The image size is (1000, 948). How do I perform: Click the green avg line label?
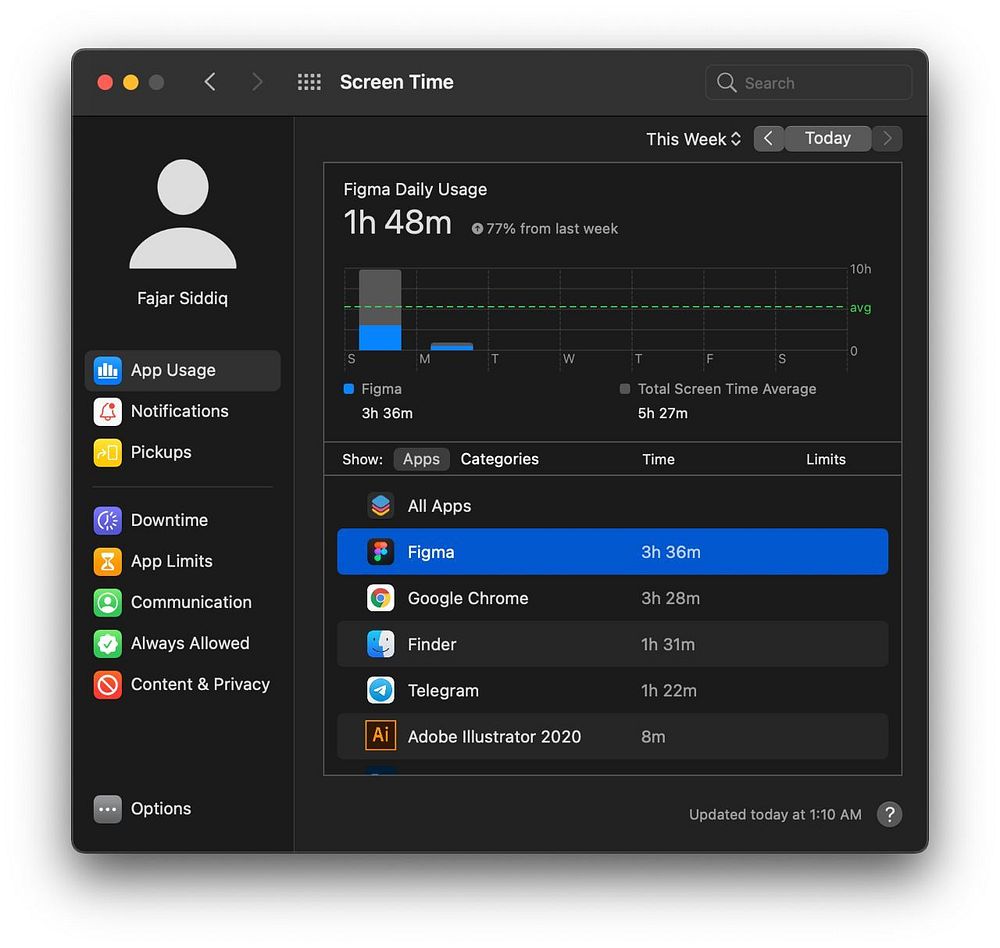pos(860,307)
